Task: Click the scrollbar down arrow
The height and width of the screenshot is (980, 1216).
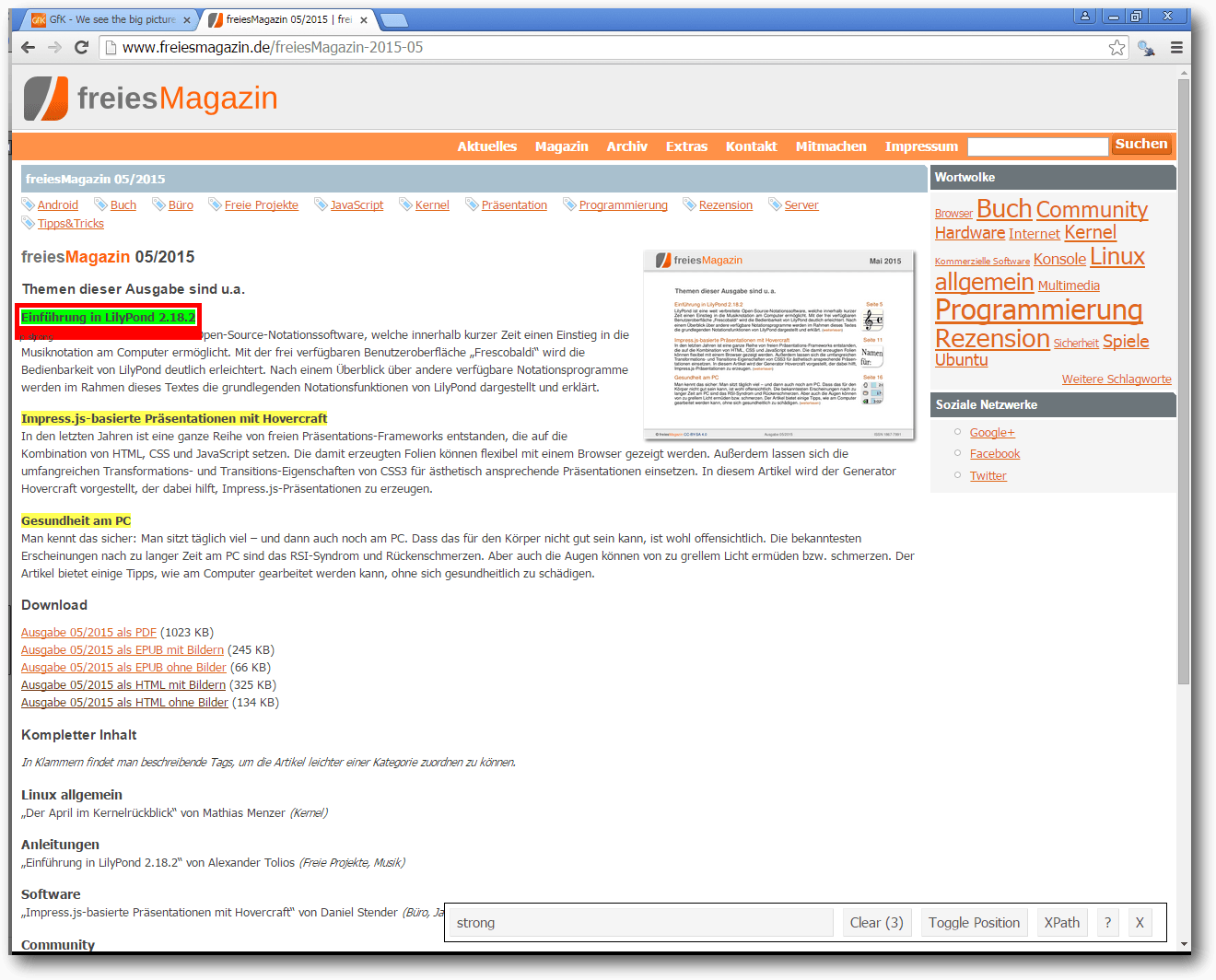Action: (x=1184, y=944)
